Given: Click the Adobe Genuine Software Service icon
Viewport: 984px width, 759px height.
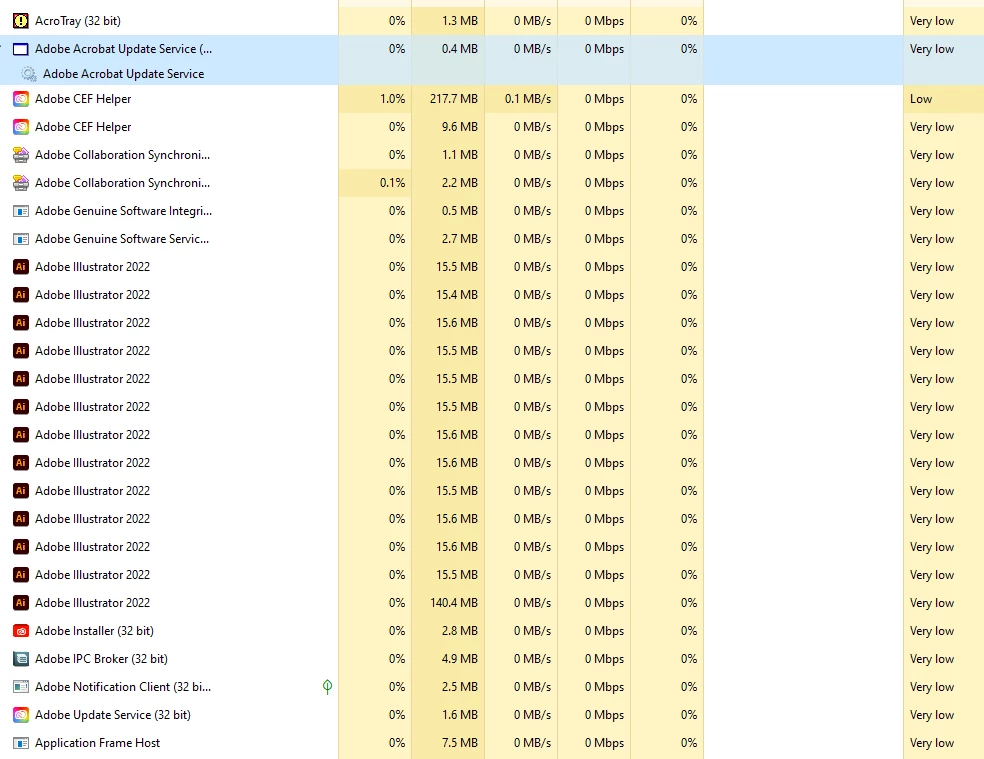Looking at the screenshot, I should 21,239.
